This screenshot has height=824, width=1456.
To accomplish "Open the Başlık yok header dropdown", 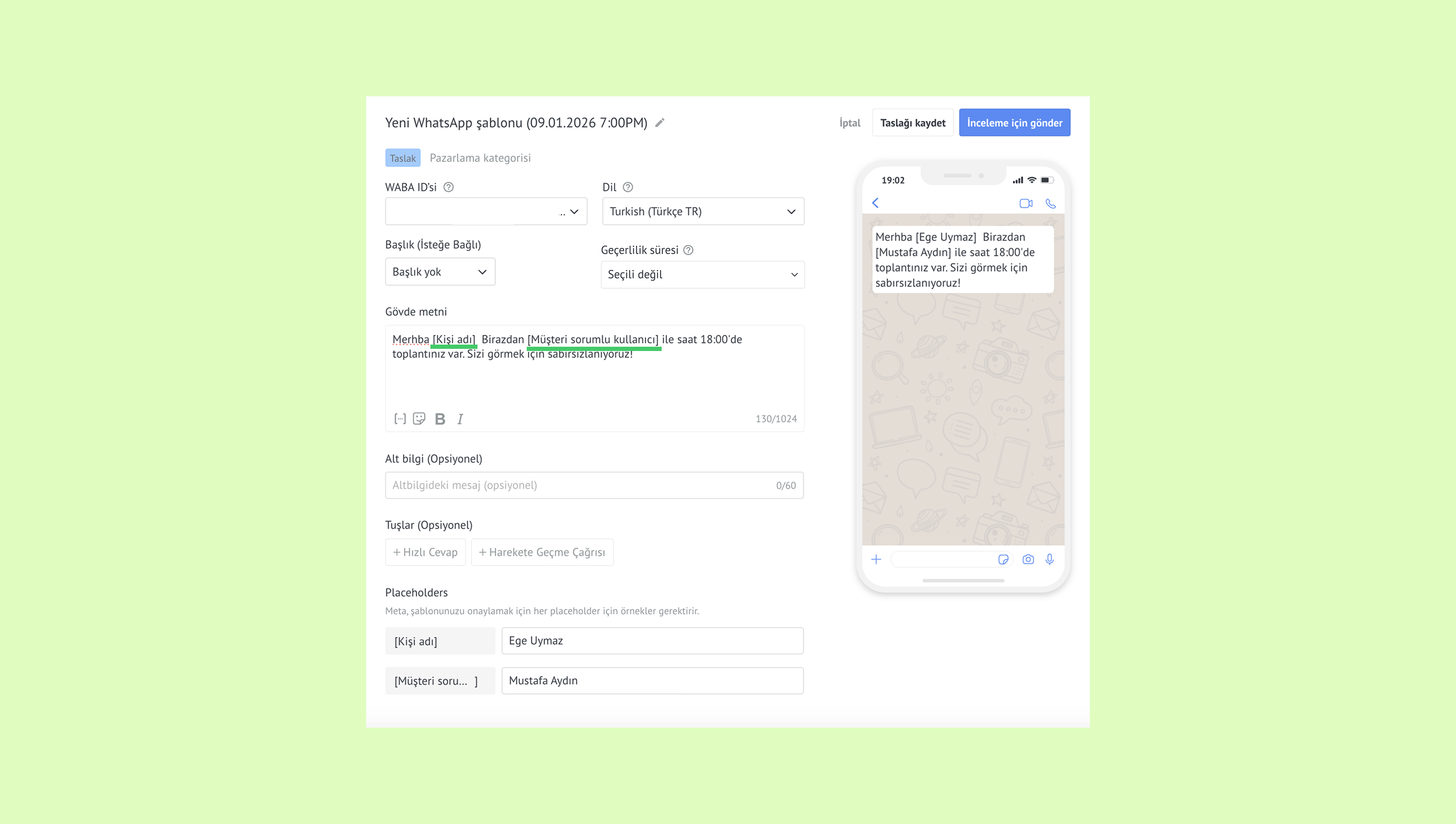I will click(440, 272).
